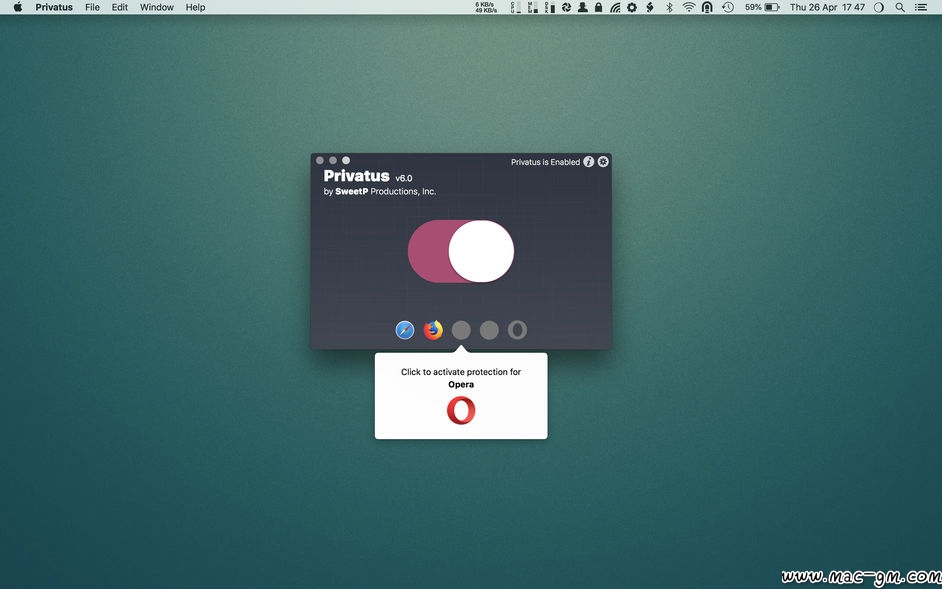
Task: Minimize the Privatus window
Action: (333, 160)
